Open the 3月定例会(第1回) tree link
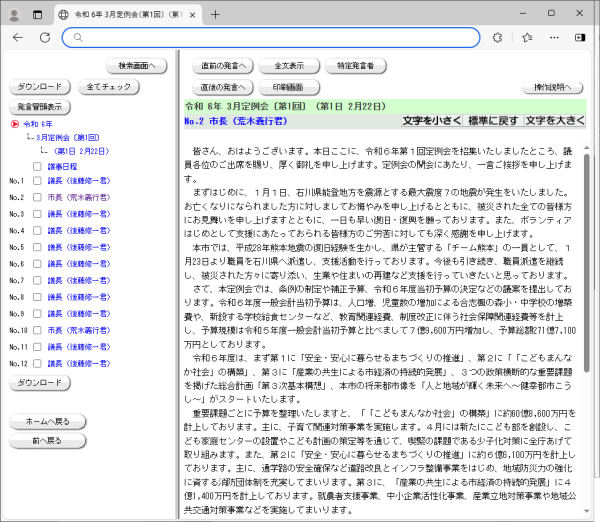 click(x=68, y=137)
